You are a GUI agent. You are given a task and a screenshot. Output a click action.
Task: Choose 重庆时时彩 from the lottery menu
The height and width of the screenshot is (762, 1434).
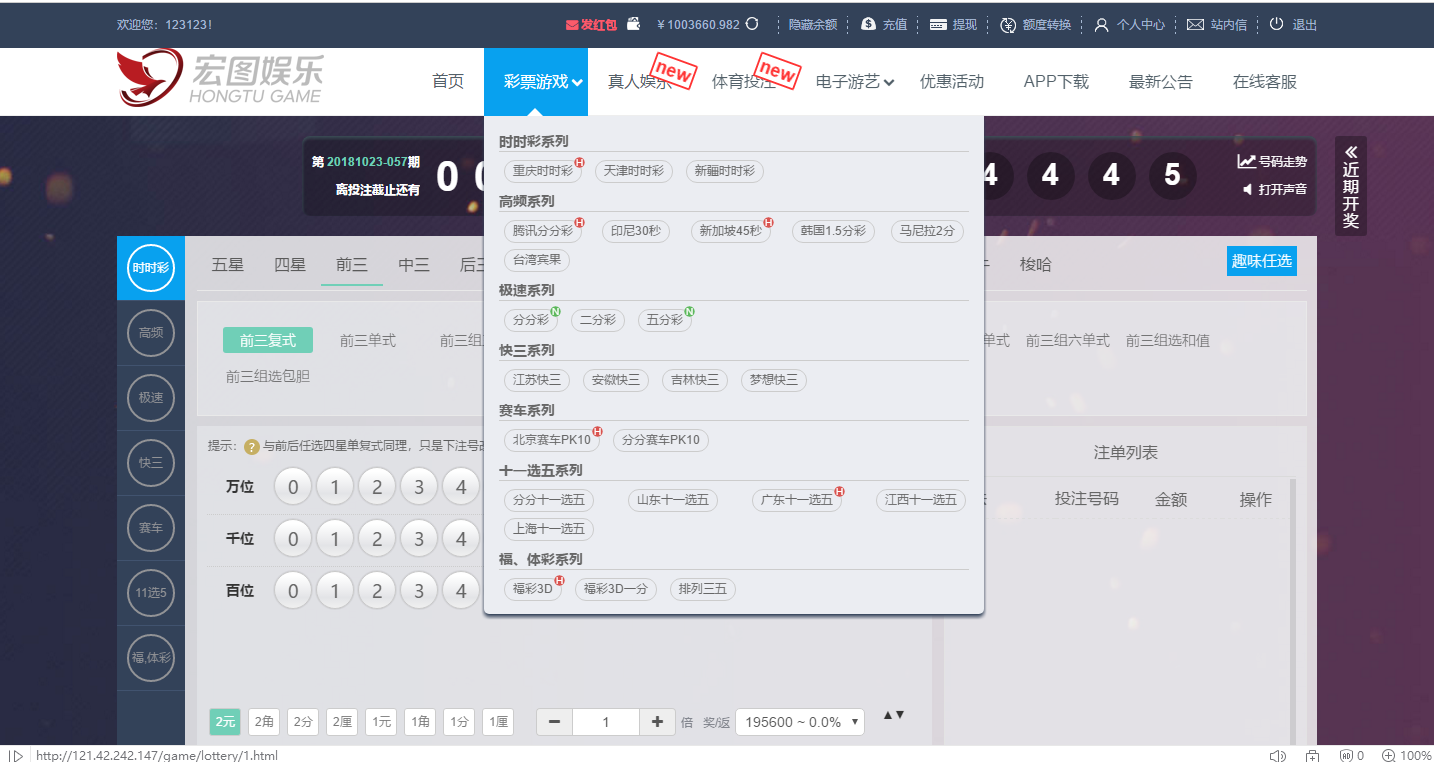(x=542, y=171)
